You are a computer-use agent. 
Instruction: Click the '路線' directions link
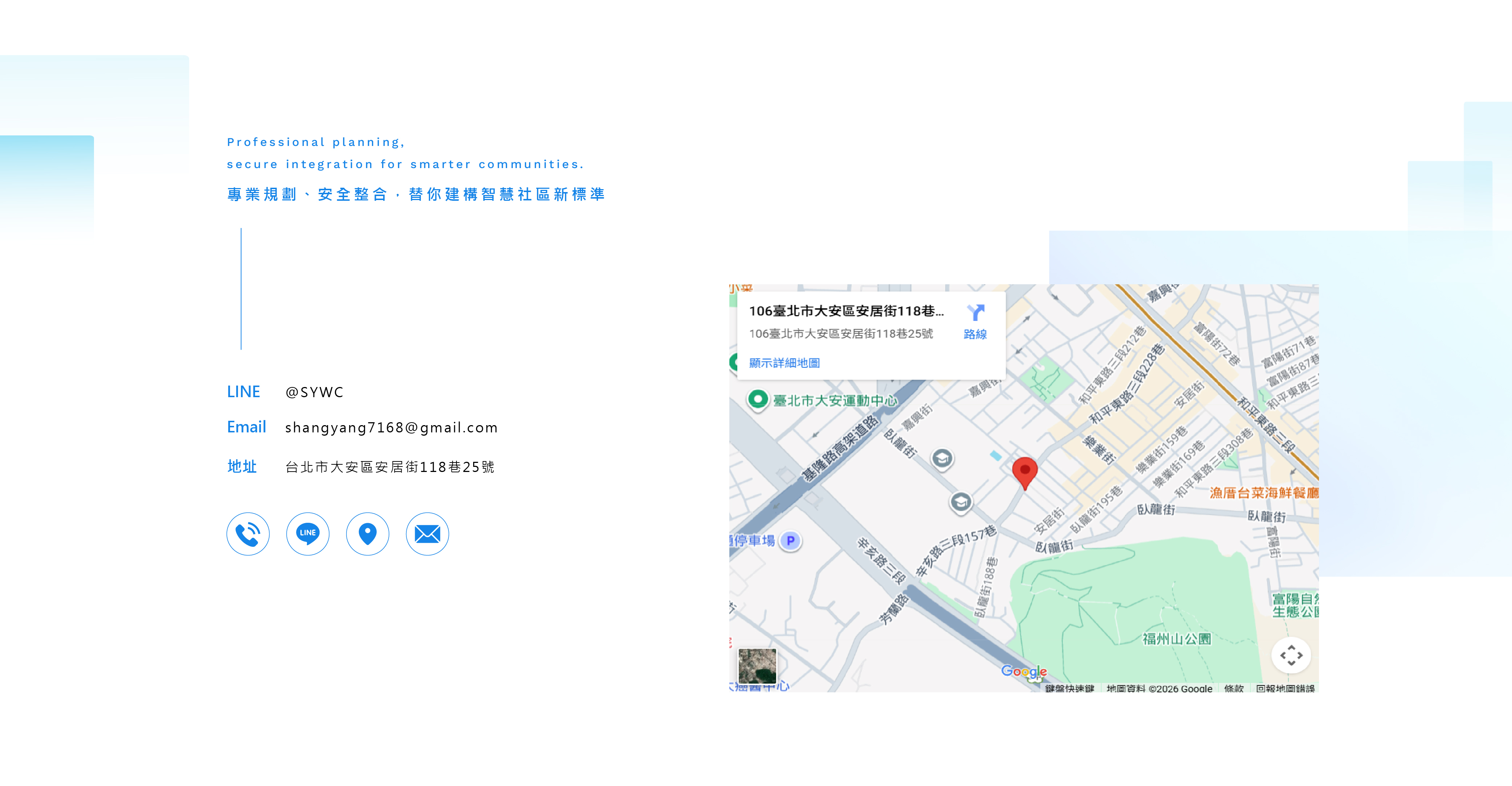pyautogui.click(x=975, y=334)
